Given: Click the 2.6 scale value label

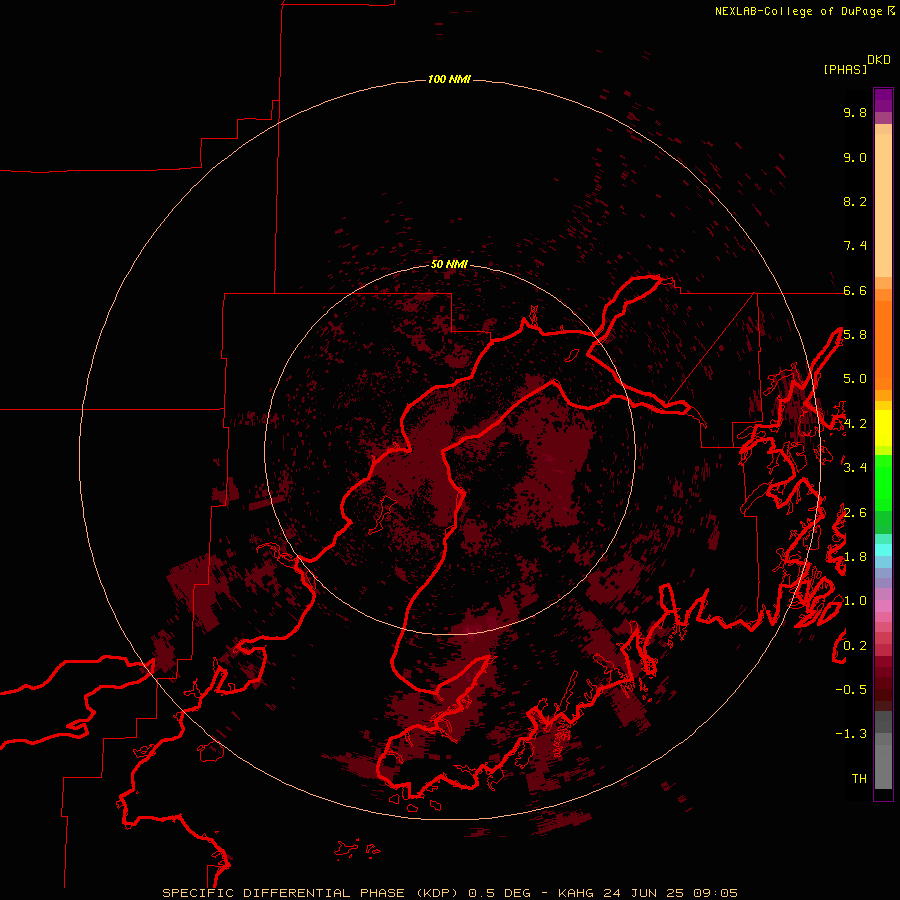Looking at the screenshot, I should [855, 513].
